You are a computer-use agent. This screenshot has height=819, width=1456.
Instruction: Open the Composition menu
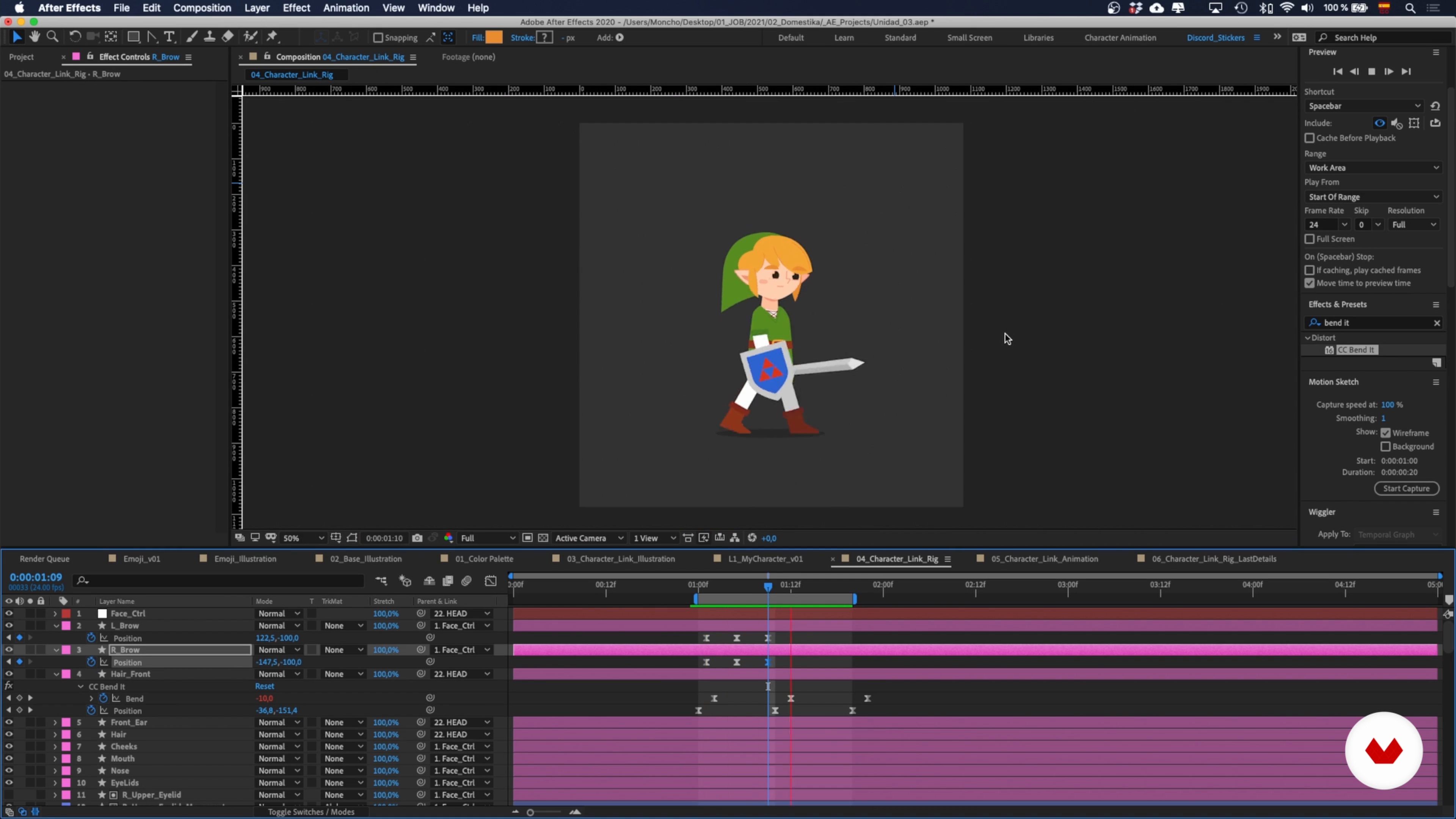(x=202, y=8)
